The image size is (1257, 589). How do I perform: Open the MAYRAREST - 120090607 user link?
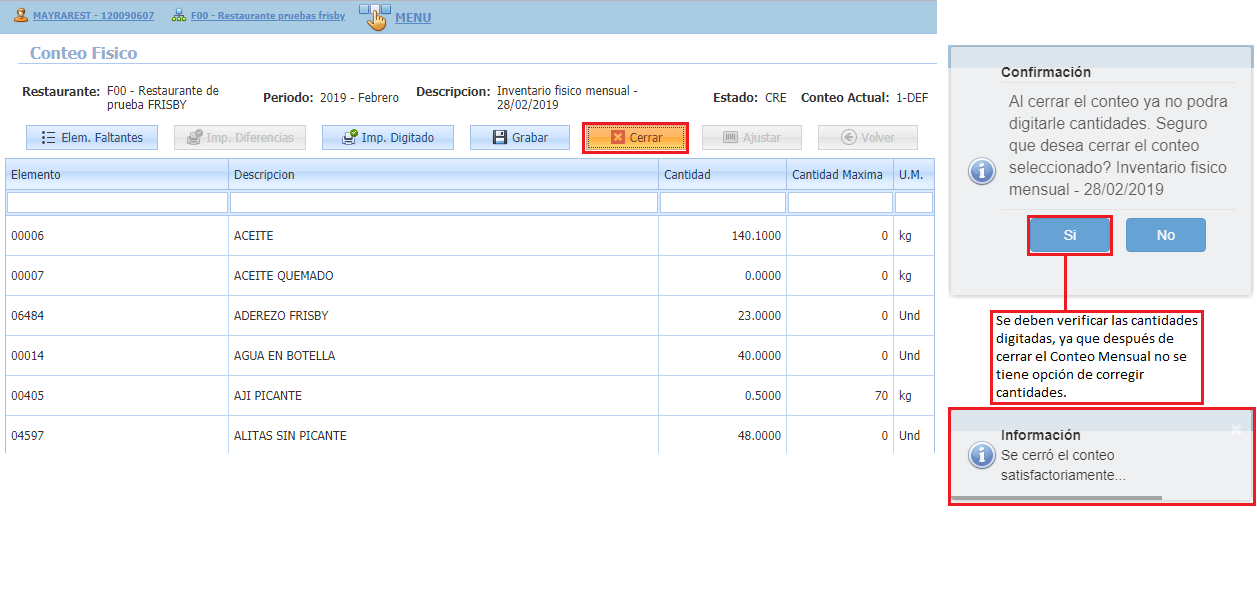point(93,17)
